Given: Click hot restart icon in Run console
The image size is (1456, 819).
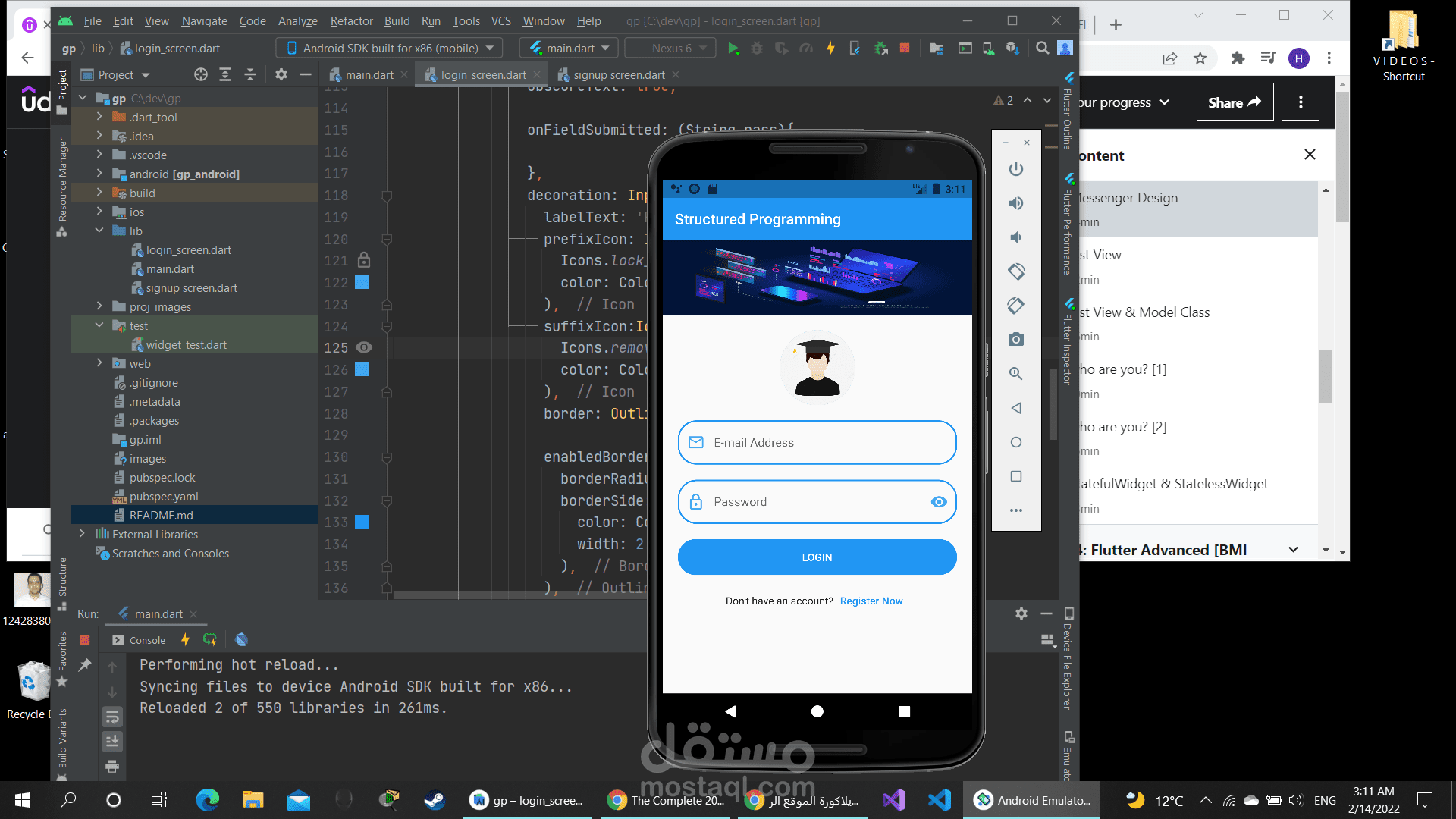Looking at the screenshot, I should point(210,640).
